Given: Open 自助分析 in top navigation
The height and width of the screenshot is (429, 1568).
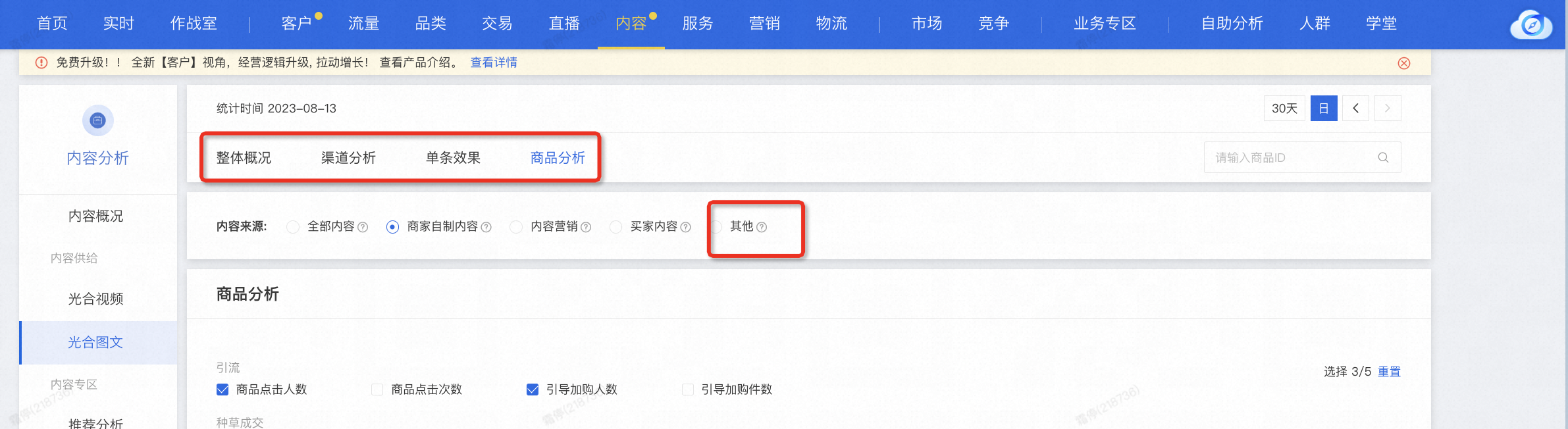Looking at the screenshot, I should [1232, 24].
